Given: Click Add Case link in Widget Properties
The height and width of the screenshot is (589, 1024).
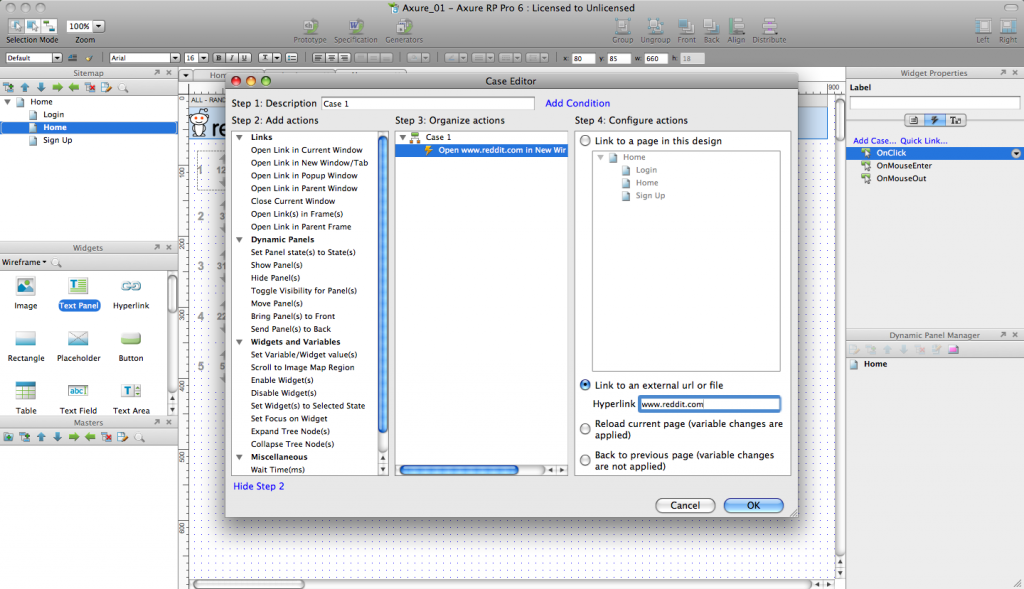Looking at the screenshot, I should pyautogui.click(x=874, y=140).
